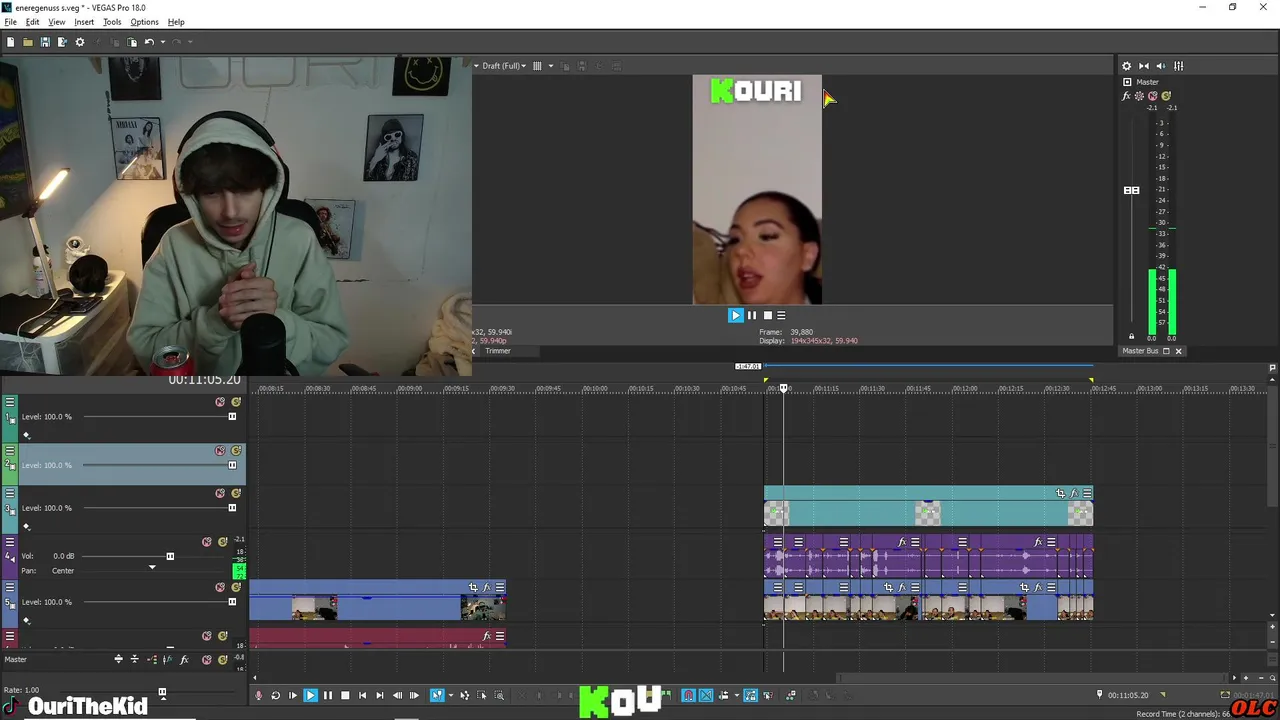Open Pan/Crop on the teal track 3 clip
1280x720 pixels.
(x=1060, y=493)
